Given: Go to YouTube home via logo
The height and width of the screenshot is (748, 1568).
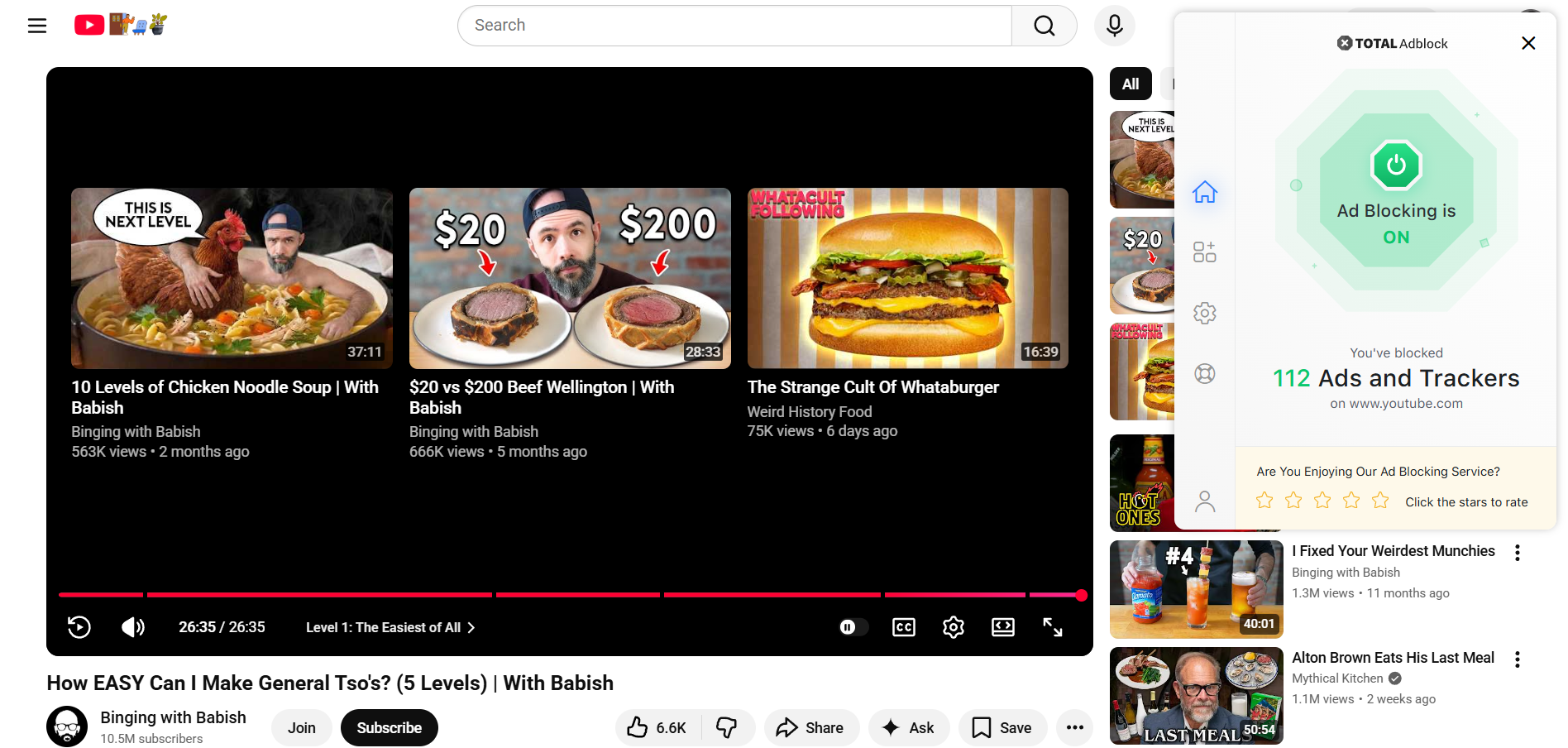Looking at the screenshot, I should (x=120, y=25).
